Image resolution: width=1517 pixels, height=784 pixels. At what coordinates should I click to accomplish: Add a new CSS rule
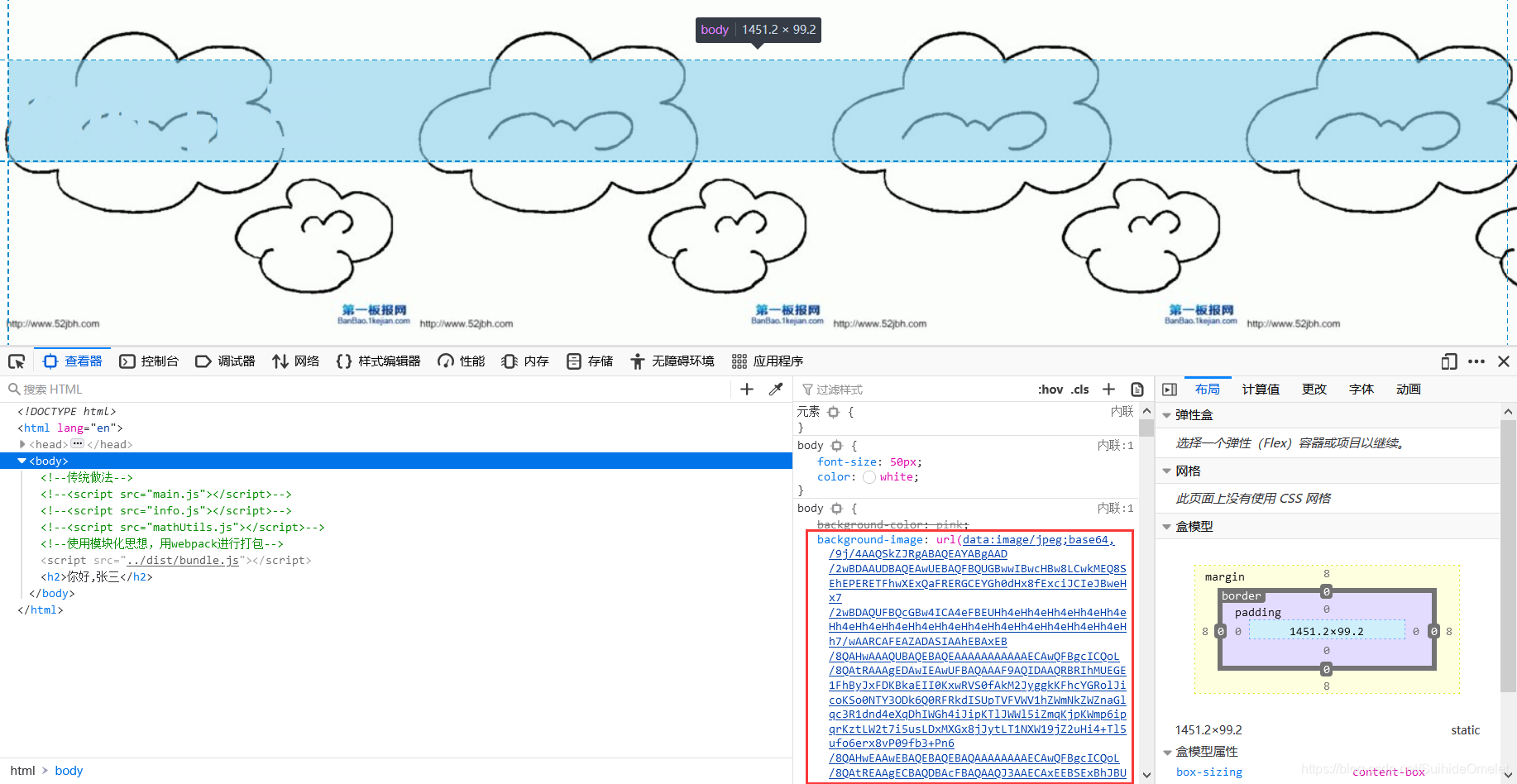(1109, 390)
